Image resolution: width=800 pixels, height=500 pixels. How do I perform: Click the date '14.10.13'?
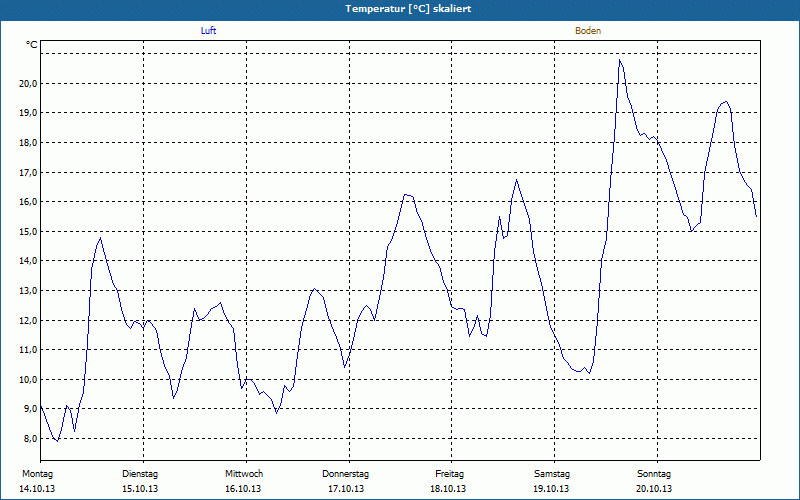point(37,489)
